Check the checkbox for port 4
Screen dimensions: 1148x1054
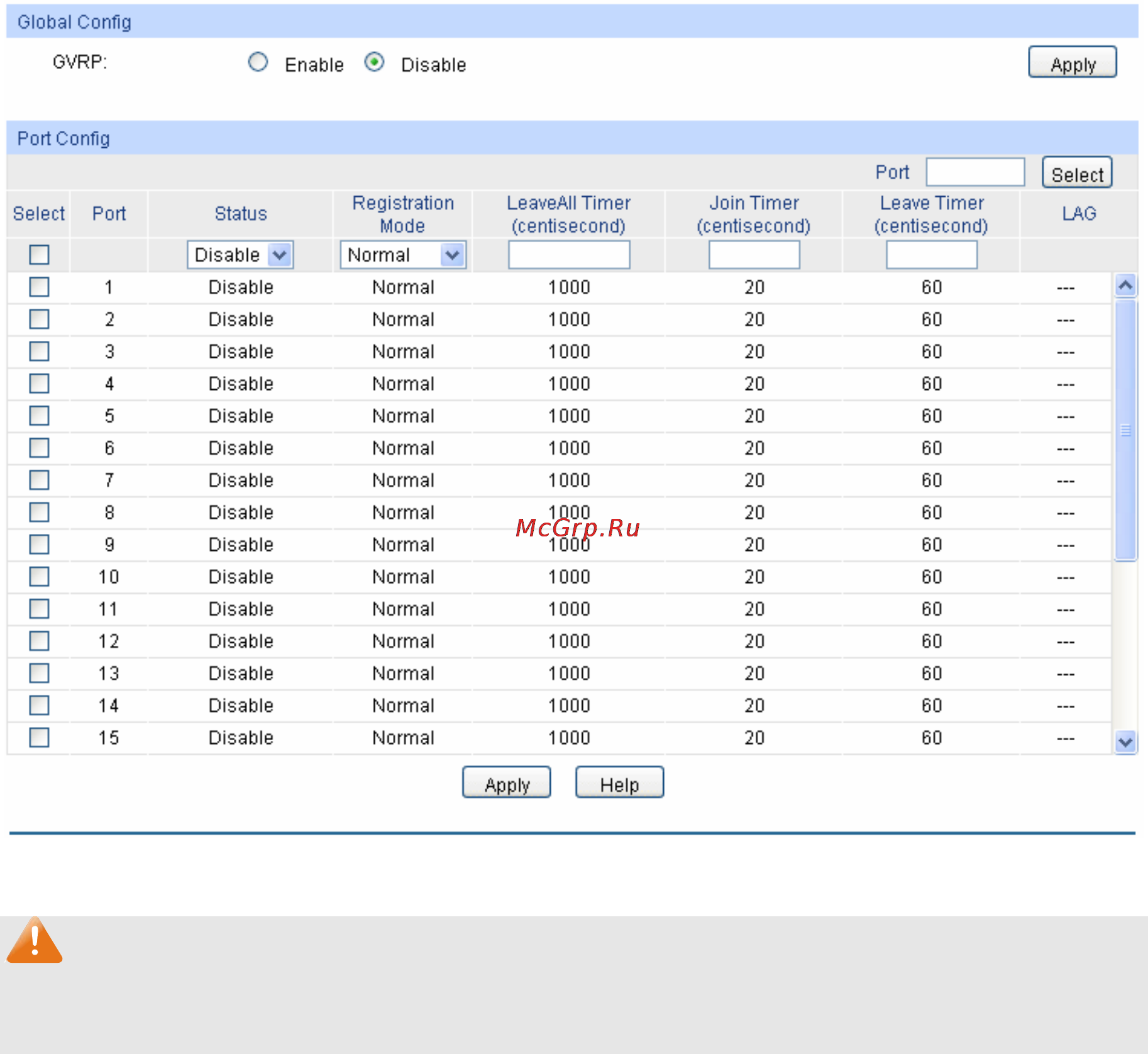tap(39, 384)
